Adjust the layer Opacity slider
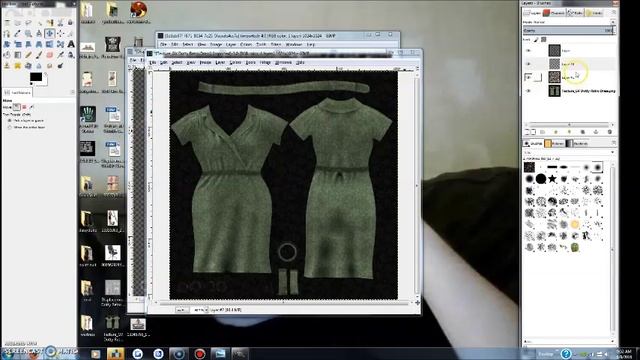The image size is (640, 360). (x=569, y=30)
